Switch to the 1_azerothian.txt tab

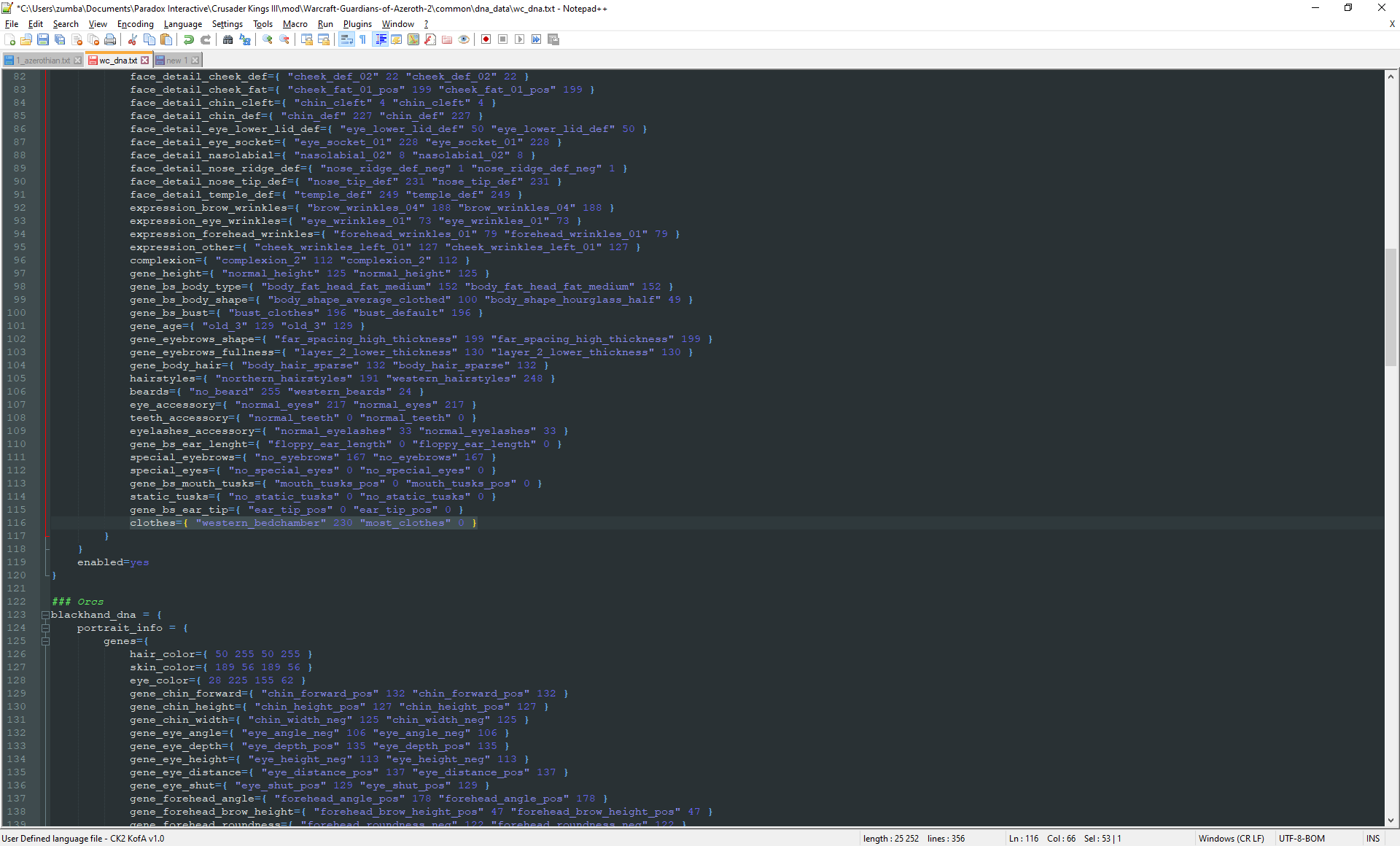43,61
